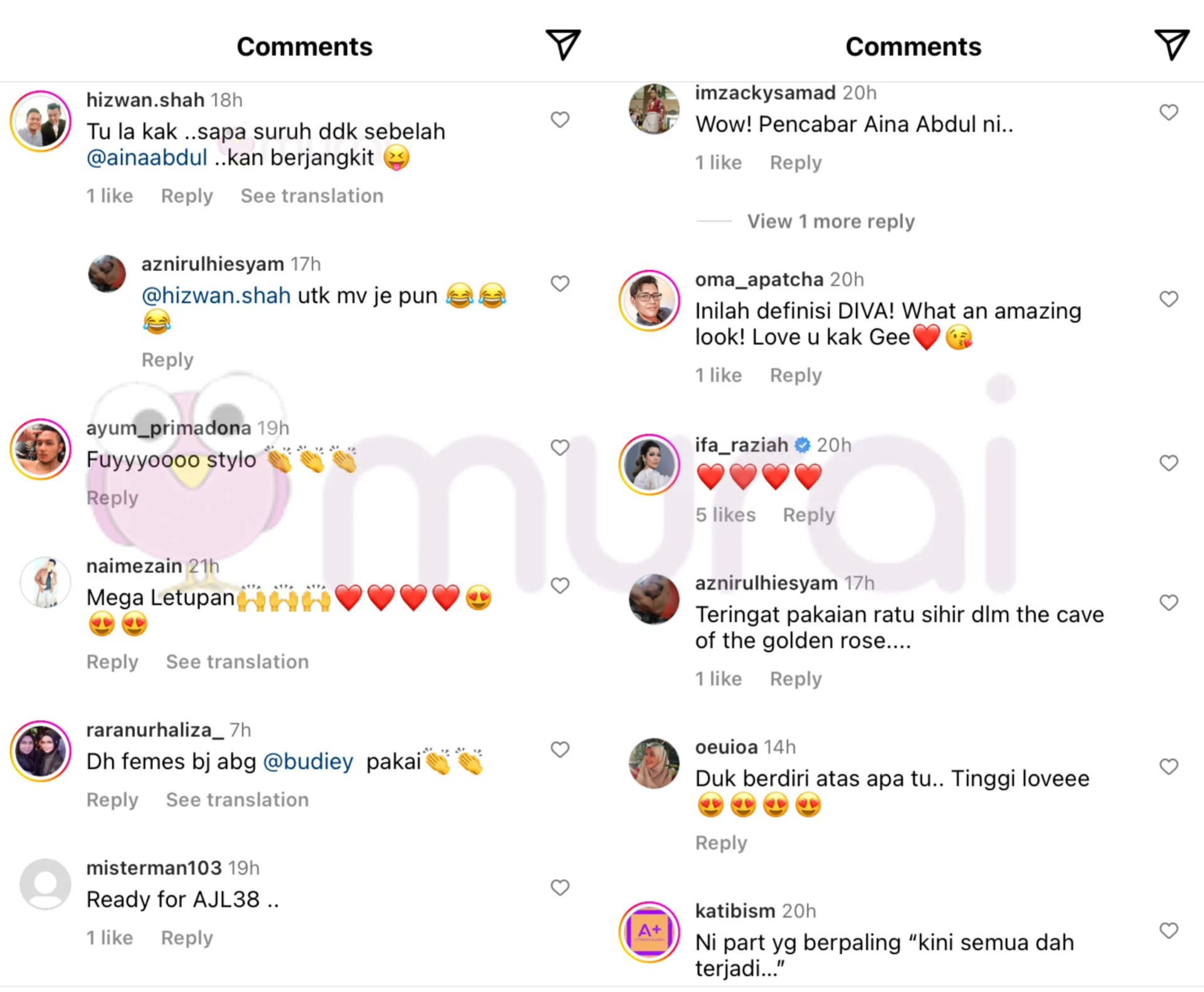Heart raranurhaliza_'s comment
Viewport: 1204px width, 992px height.
[x=560, y=749]
